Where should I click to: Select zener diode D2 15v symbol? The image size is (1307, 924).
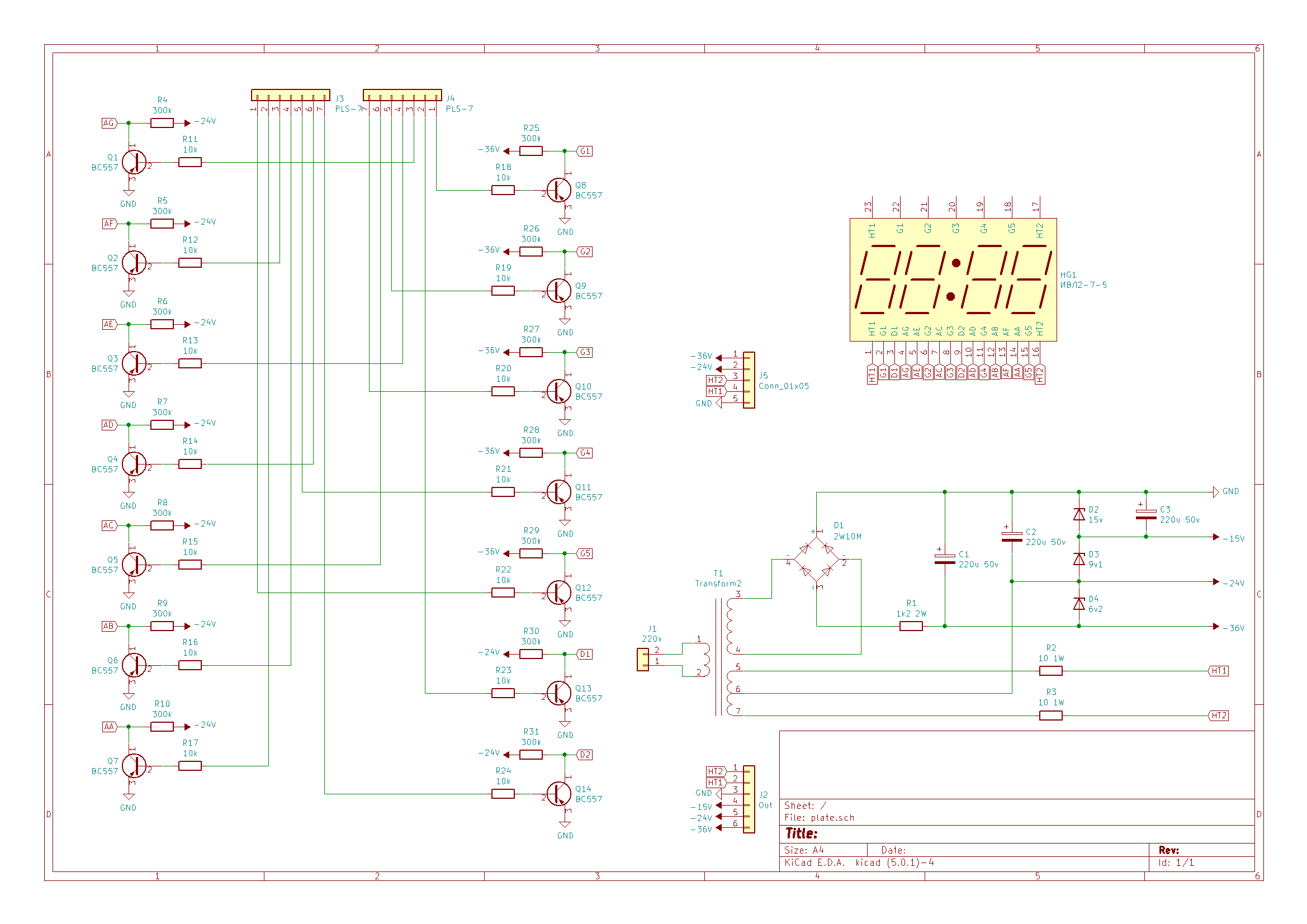pos(1079,515)
